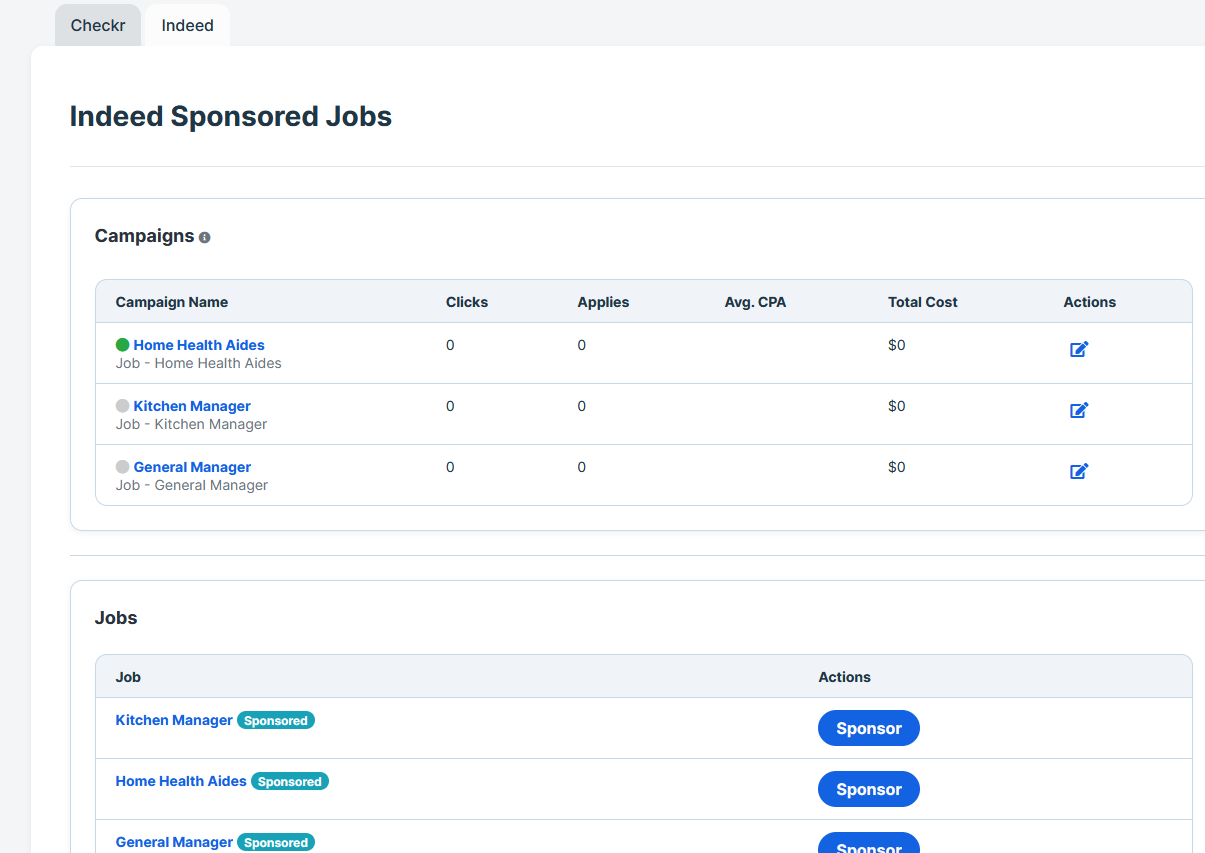
Task: Sponsor the General Manager job
Action: [x=869, y=843]
